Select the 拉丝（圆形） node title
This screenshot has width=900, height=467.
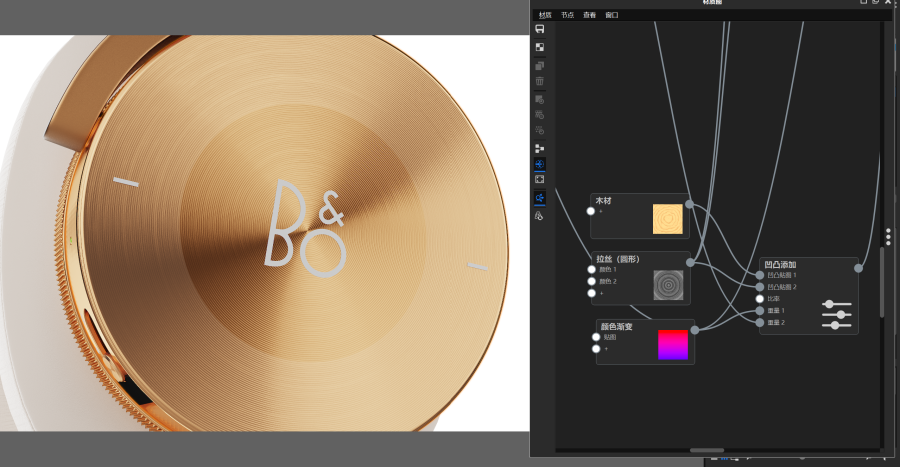pyautogui.click(x=618, y=259)
